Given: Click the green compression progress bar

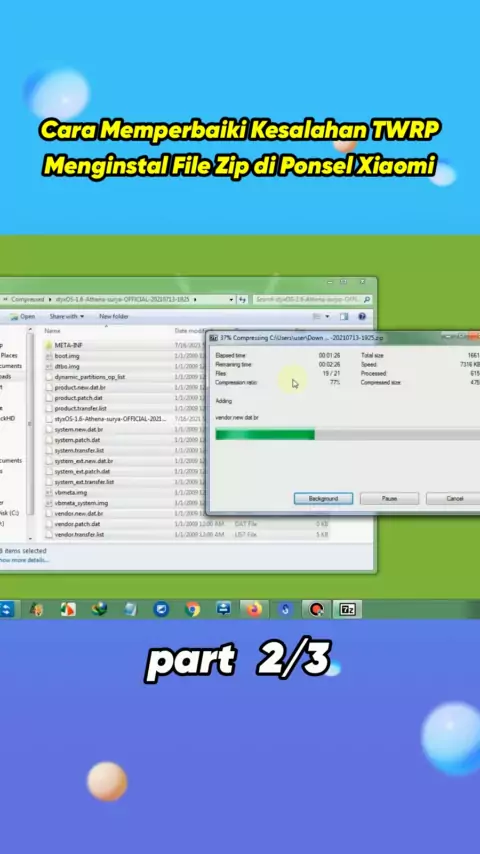Looking at the screenshot, I should [x=265, y=435].
